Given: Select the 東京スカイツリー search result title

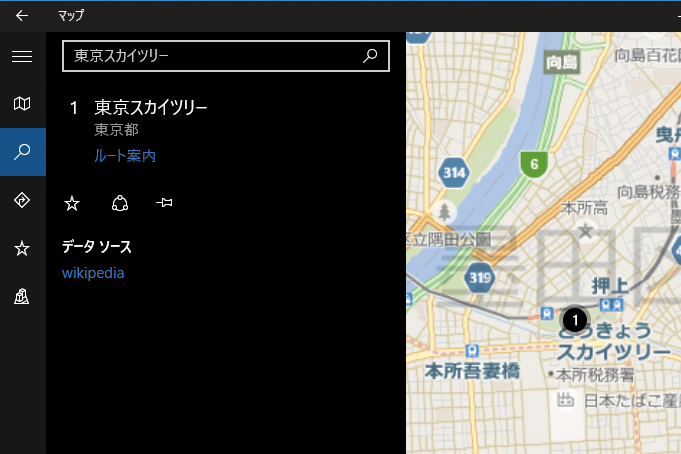Looking at the screenshot, I should click(151, 107).
